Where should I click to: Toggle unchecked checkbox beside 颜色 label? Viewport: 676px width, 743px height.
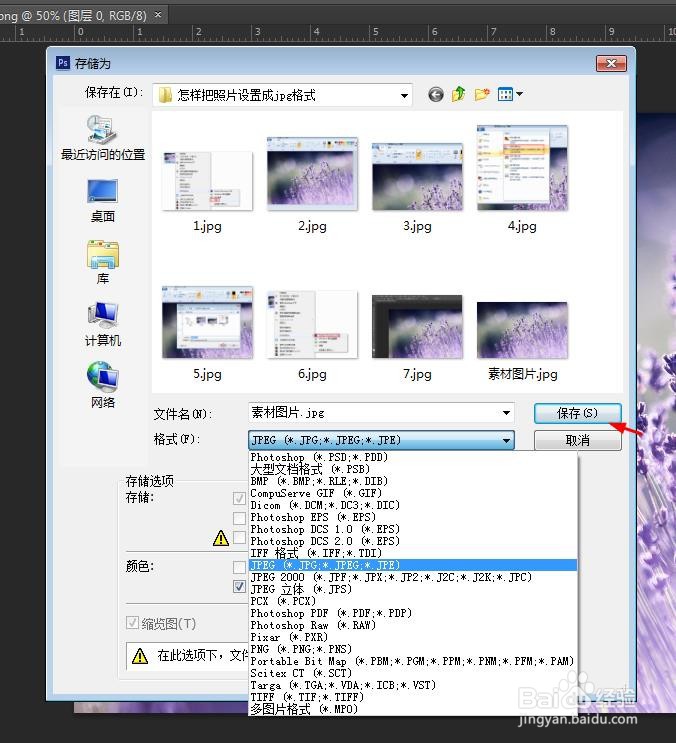(239, 566)
